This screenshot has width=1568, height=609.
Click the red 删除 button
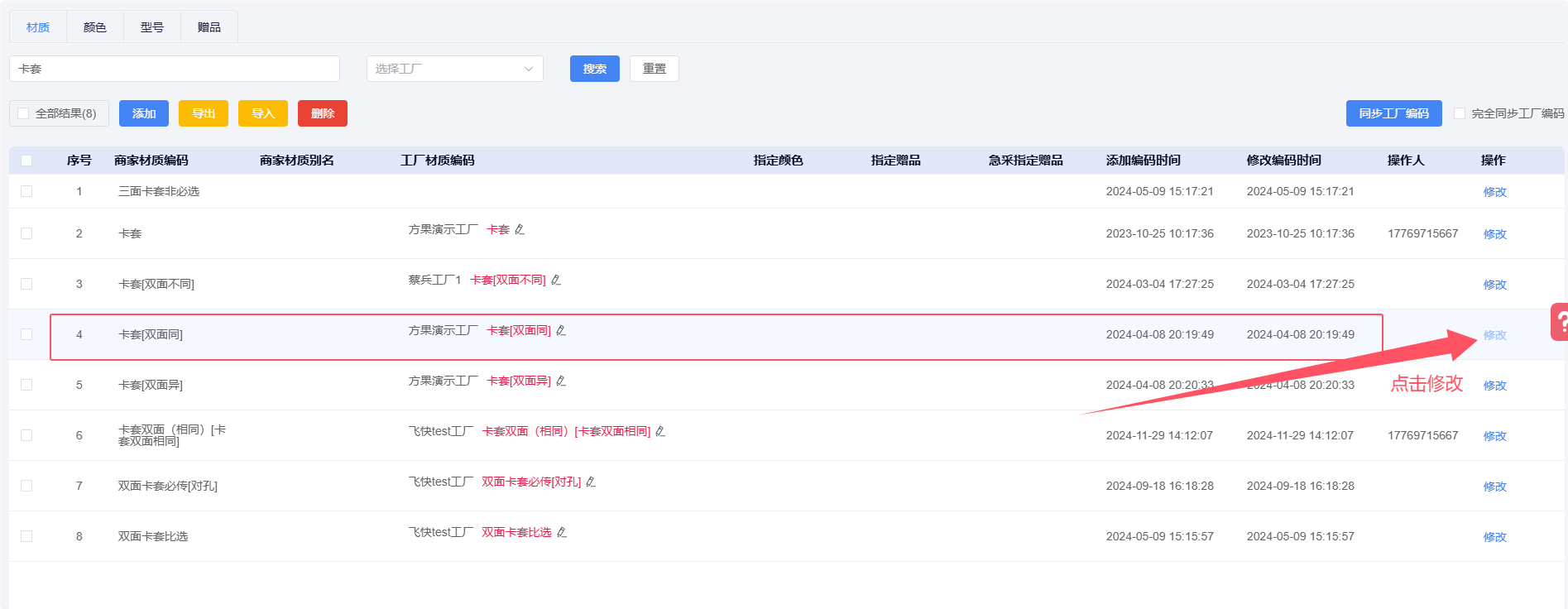click(322, 113)
